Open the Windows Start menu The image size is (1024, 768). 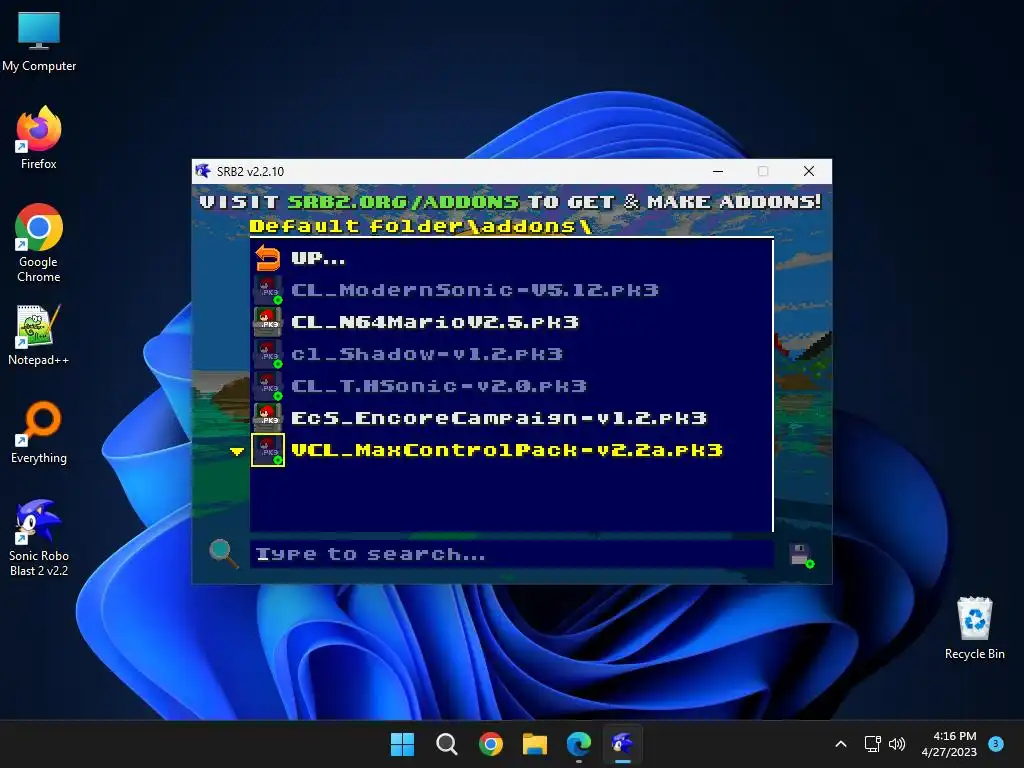402,744
